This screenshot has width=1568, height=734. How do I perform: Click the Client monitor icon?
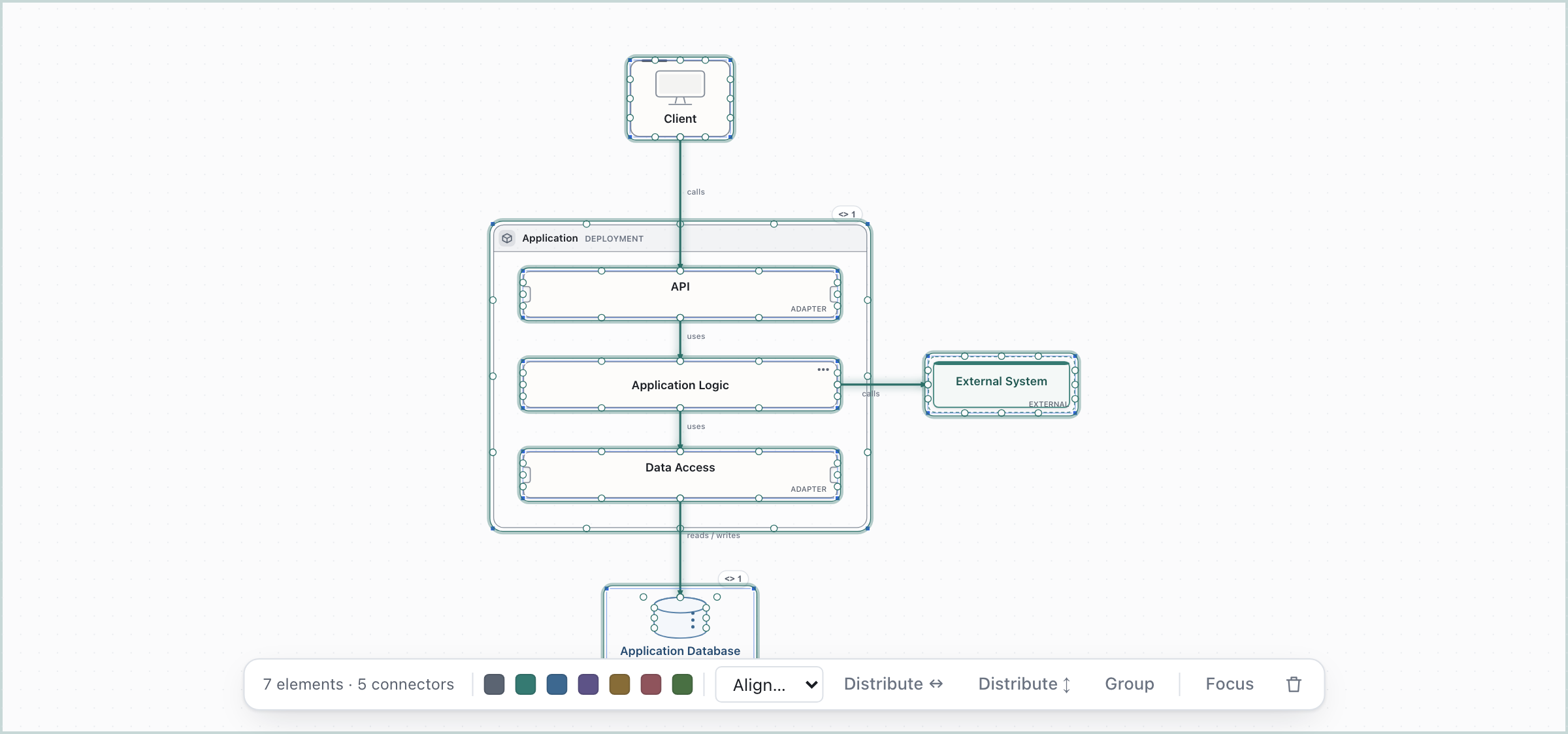[x=680, y=88]
